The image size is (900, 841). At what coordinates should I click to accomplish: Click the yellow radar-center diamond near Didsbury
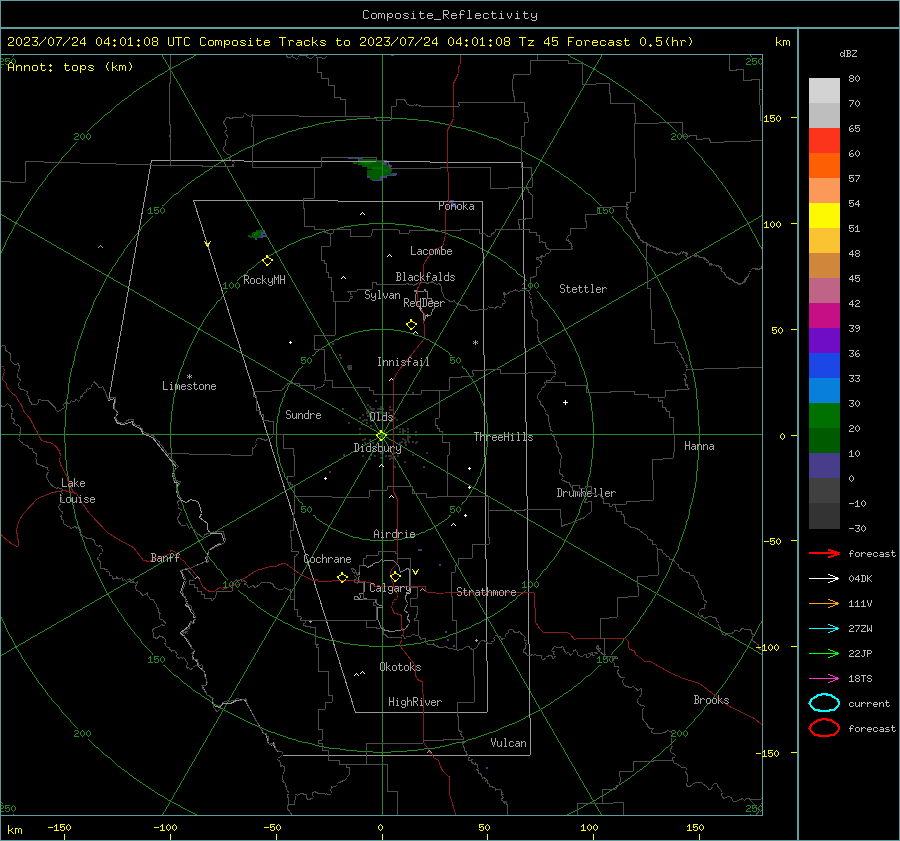pyautogui.click(x=382, y=436)
